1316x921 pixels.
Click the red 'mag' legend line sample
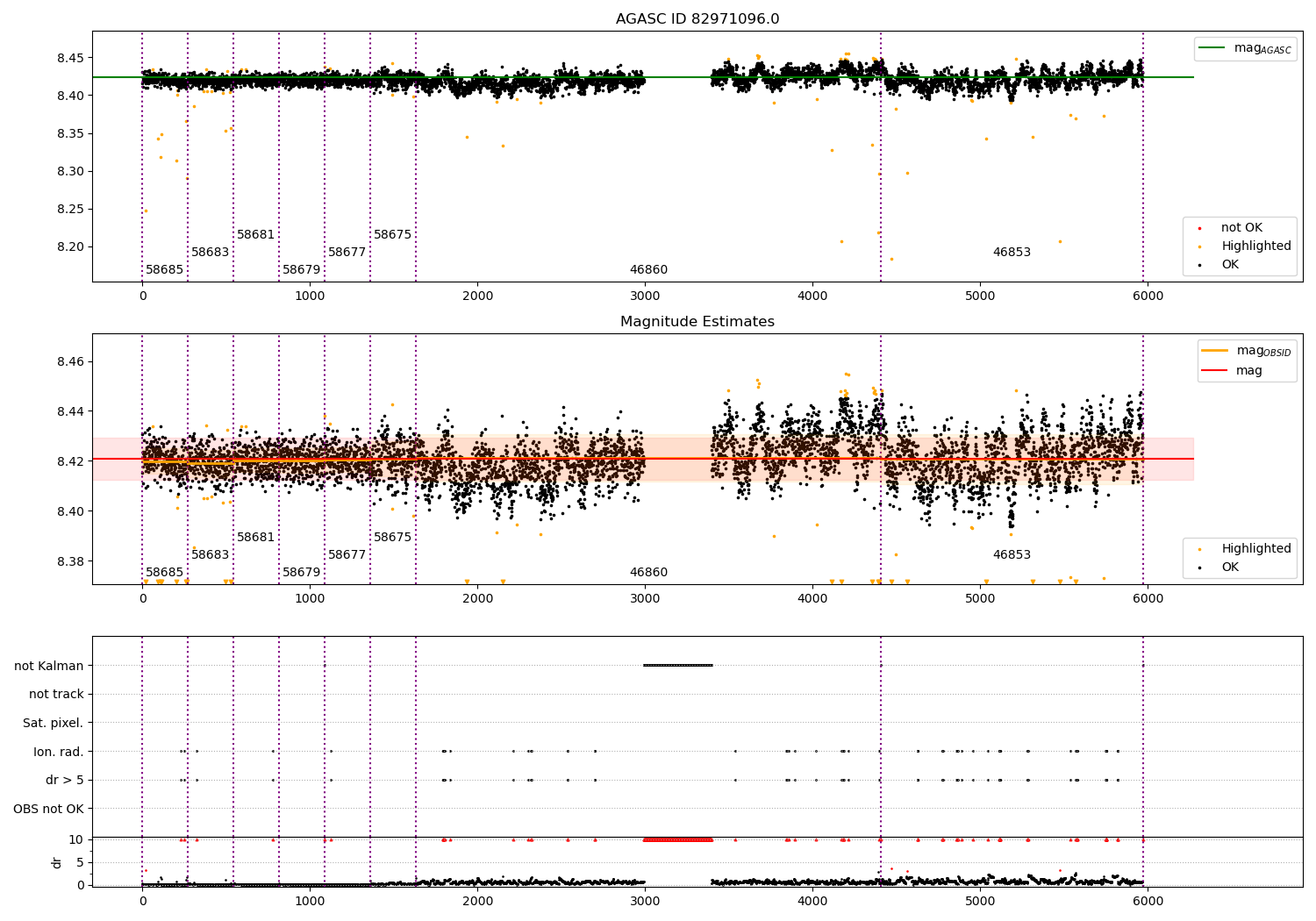click(x=1214, y=371)
